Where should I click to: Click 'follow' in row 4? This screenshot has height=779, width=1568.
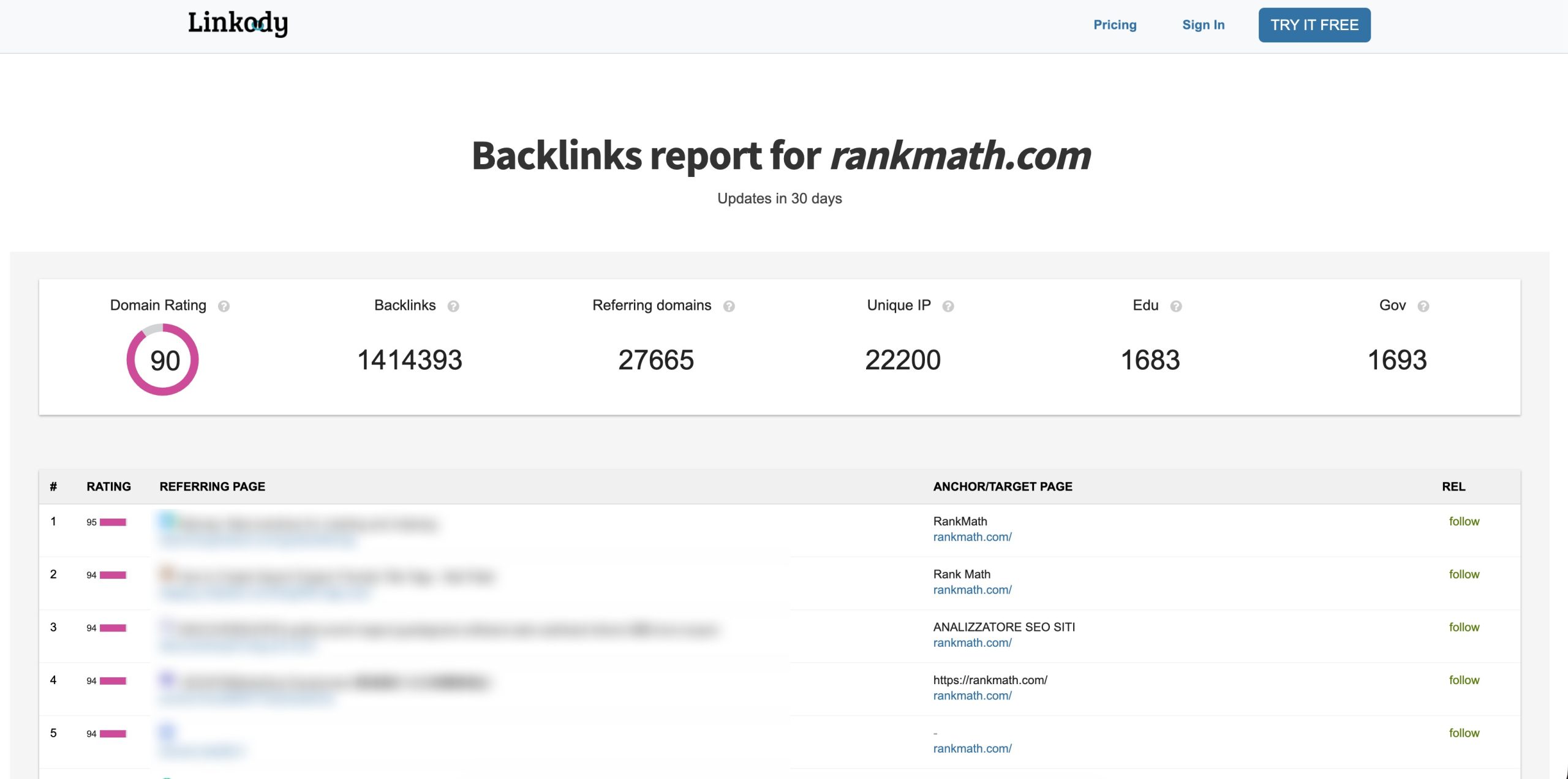1464,680
